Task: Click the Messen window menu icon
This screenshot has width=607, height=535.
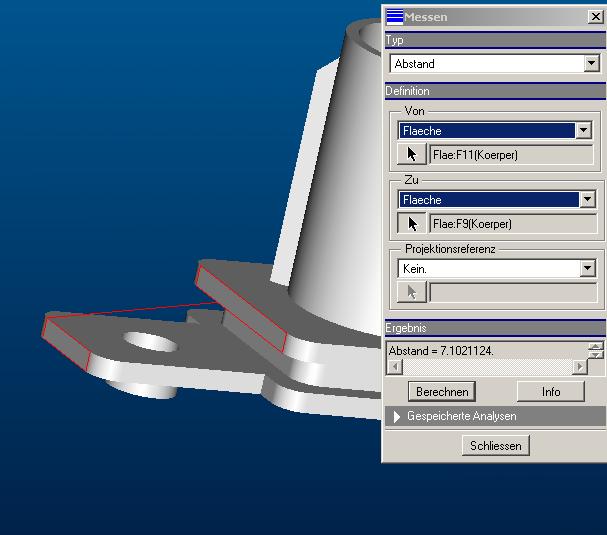Action: point(394,17)
